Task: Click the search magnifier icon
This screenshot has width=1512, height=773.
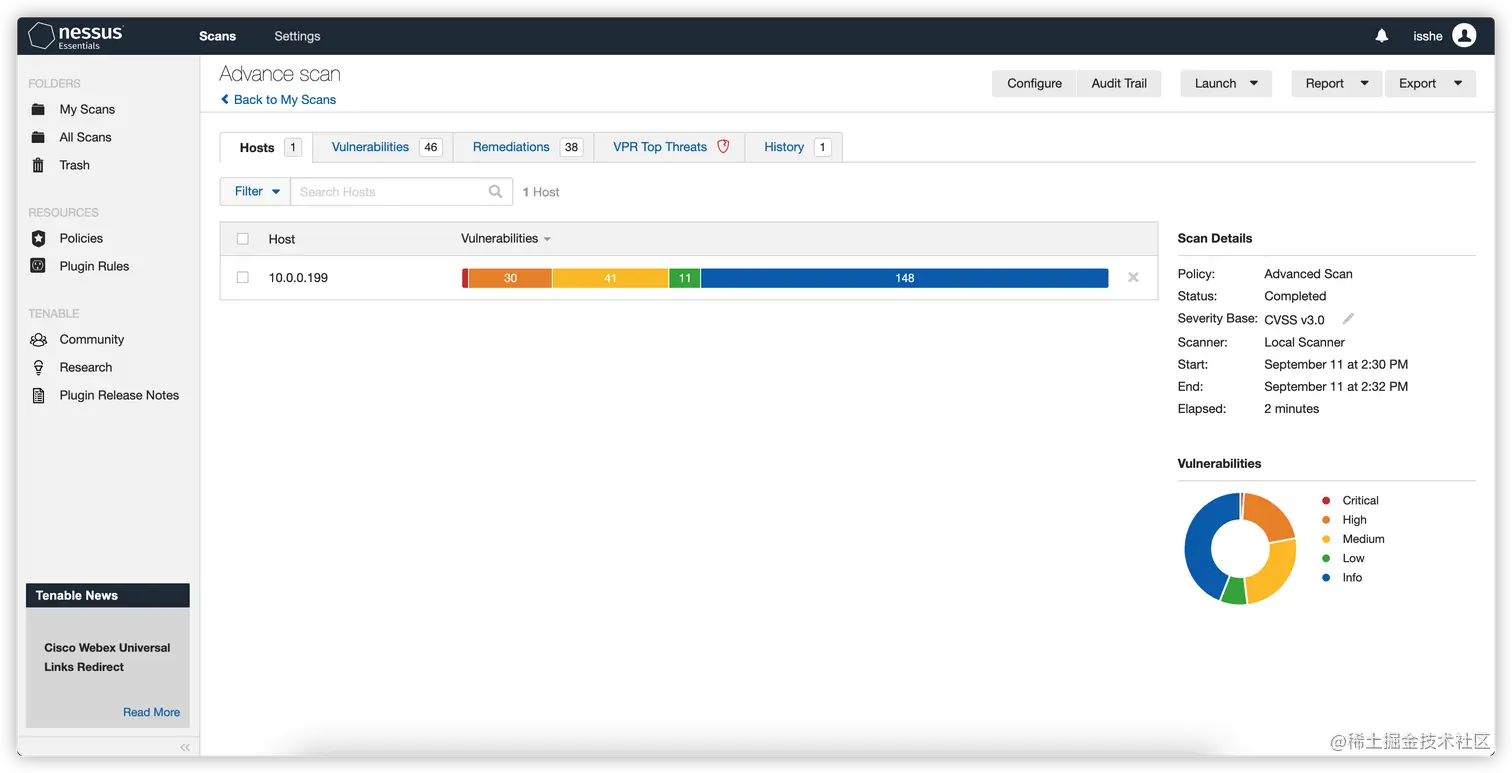Action: click(x=495, y=192)
